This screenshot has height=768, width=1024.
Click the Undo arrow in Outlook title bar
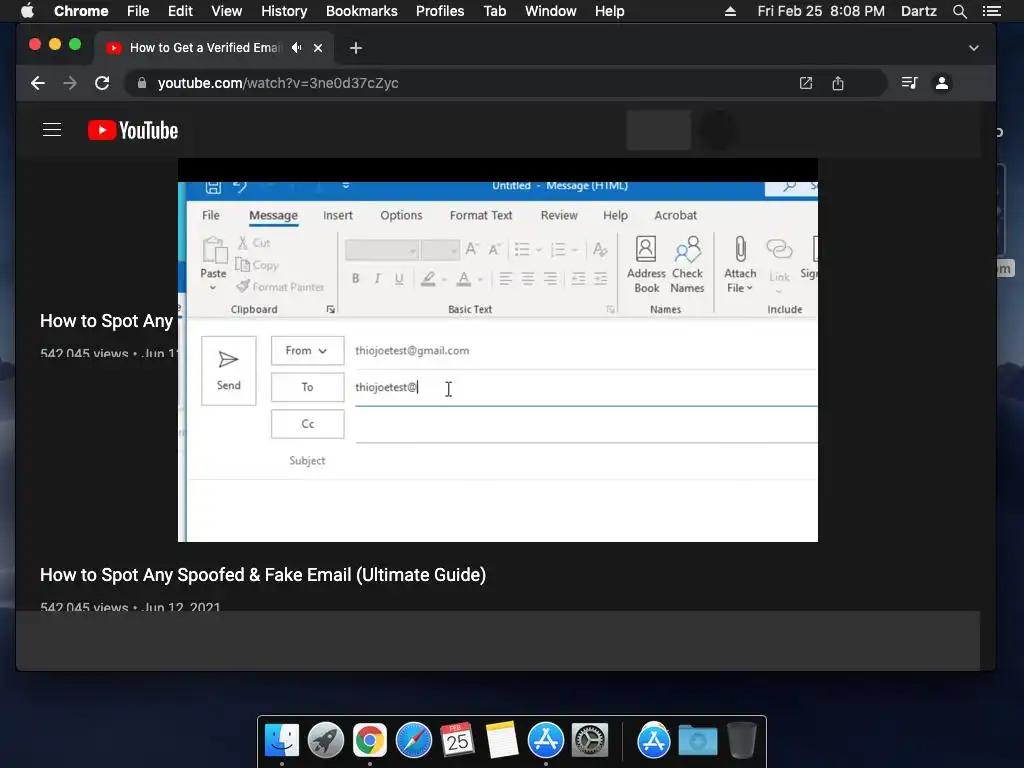240,187
